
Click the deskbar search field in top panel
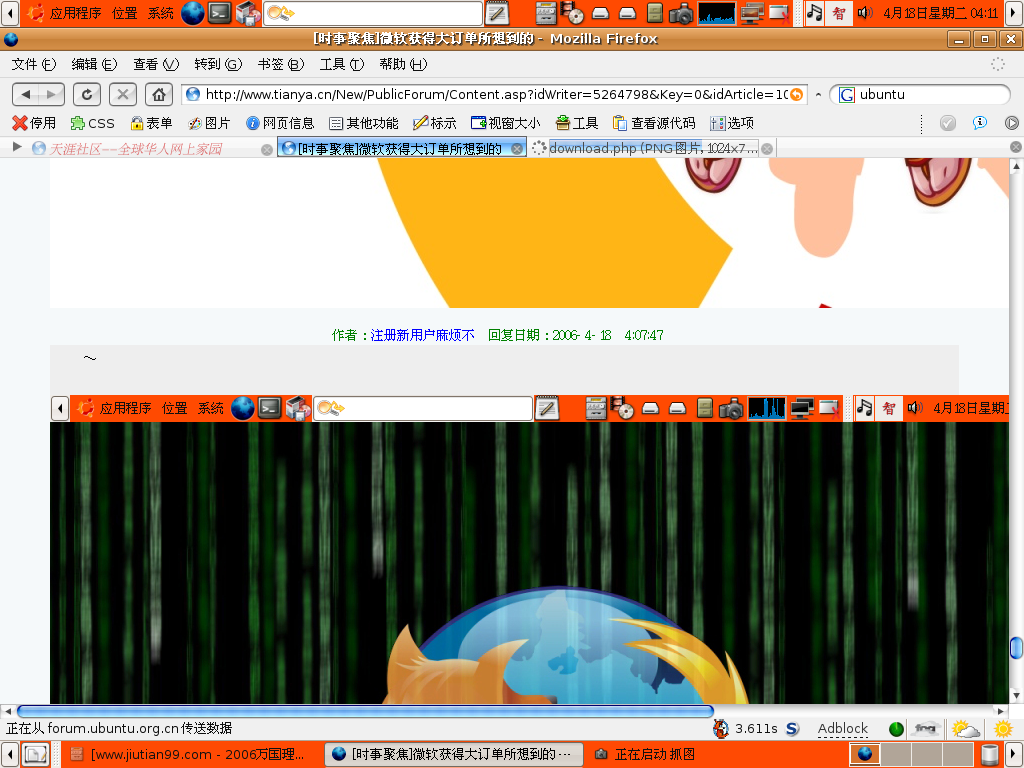click(x=373, y=13)
